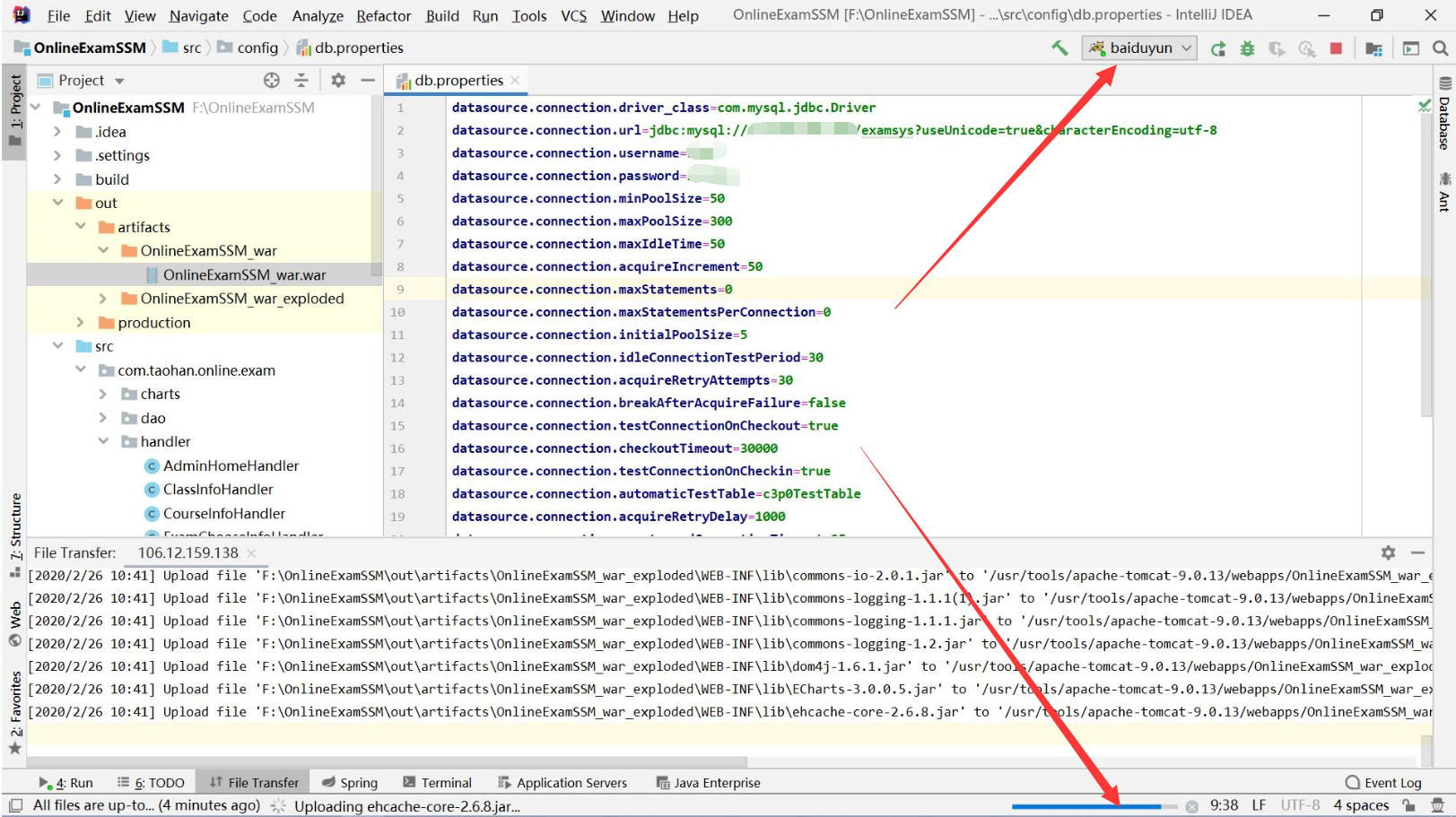Screen dimensions: 1456x817
Task: Click the toolbar icon left of search
Action: click(1411, 48)
